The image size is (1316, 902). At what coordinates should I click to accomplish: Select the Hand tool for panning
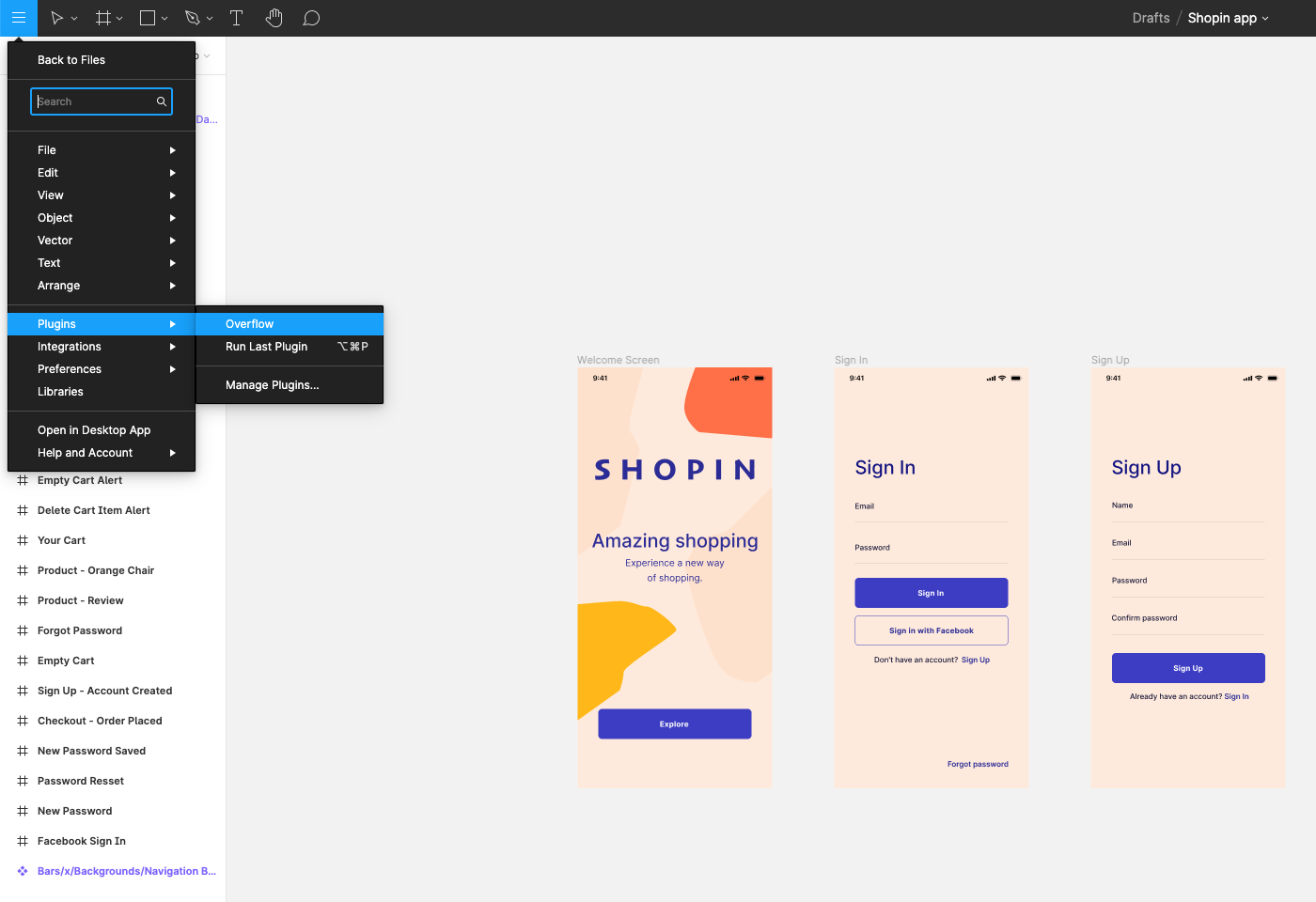(x=274, y=17)
